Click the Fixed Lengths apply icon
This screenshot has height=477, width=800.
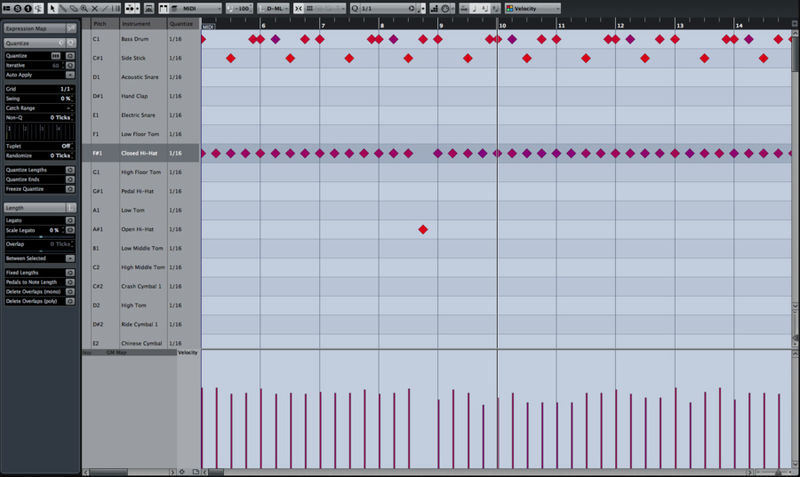(70, 272)
